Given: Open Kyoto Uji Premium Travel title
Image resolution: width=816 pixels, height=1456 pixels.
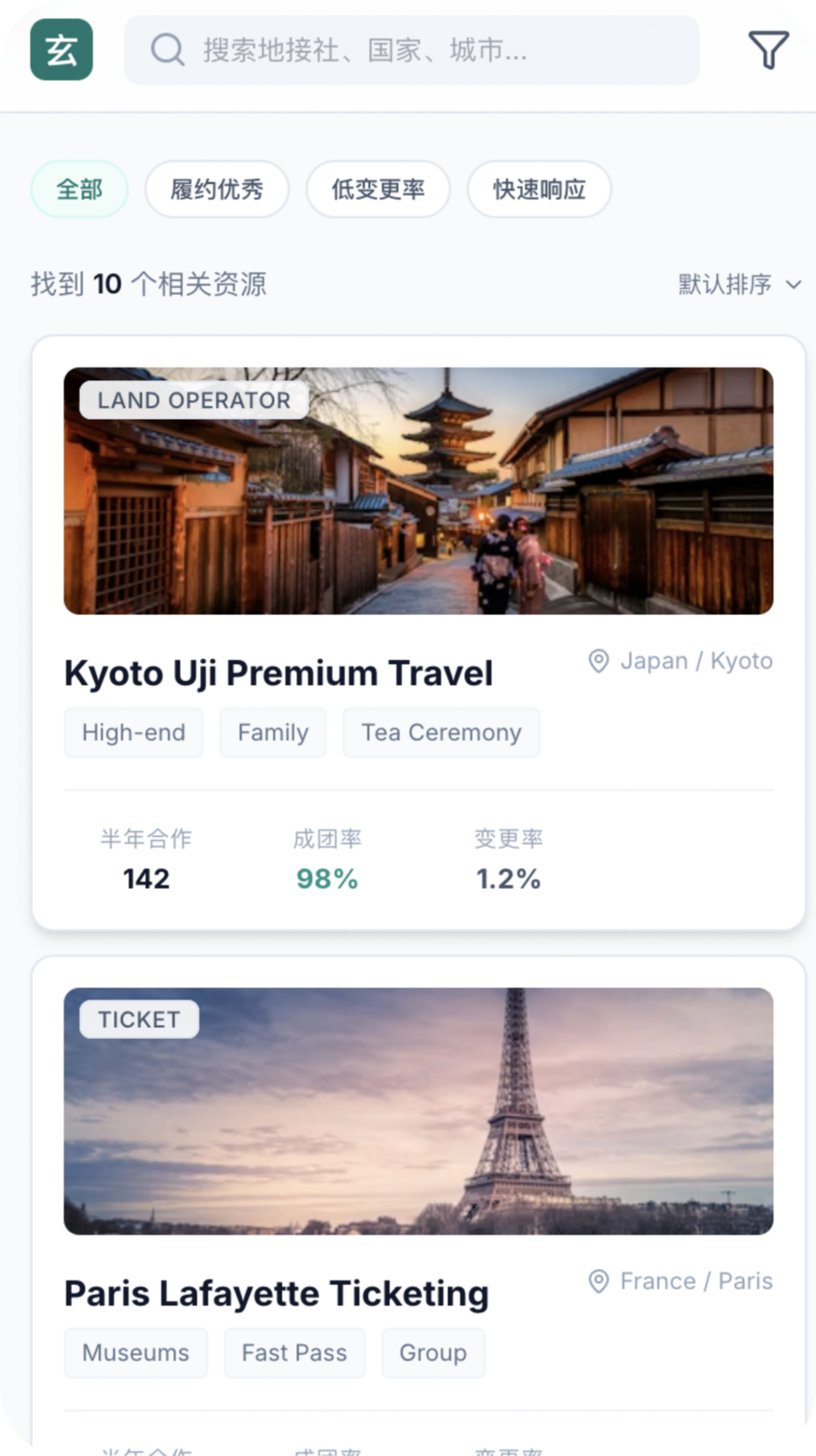Looking at the screenshot, I should (x=279, y=673).
